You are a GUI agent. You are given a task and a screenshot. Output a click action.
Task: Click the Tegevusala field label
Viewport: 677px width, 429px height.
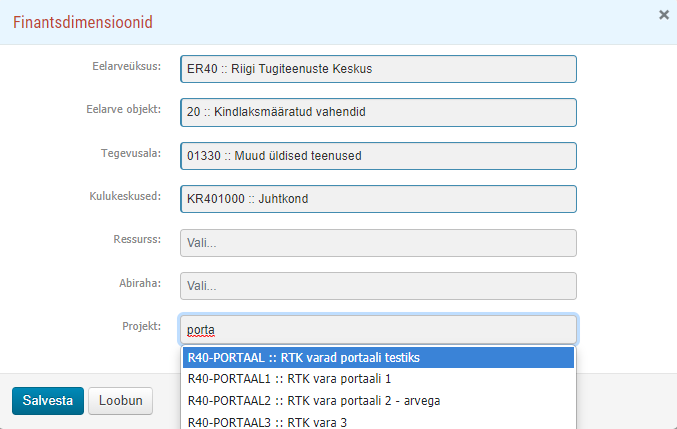[x=131, y=153]
